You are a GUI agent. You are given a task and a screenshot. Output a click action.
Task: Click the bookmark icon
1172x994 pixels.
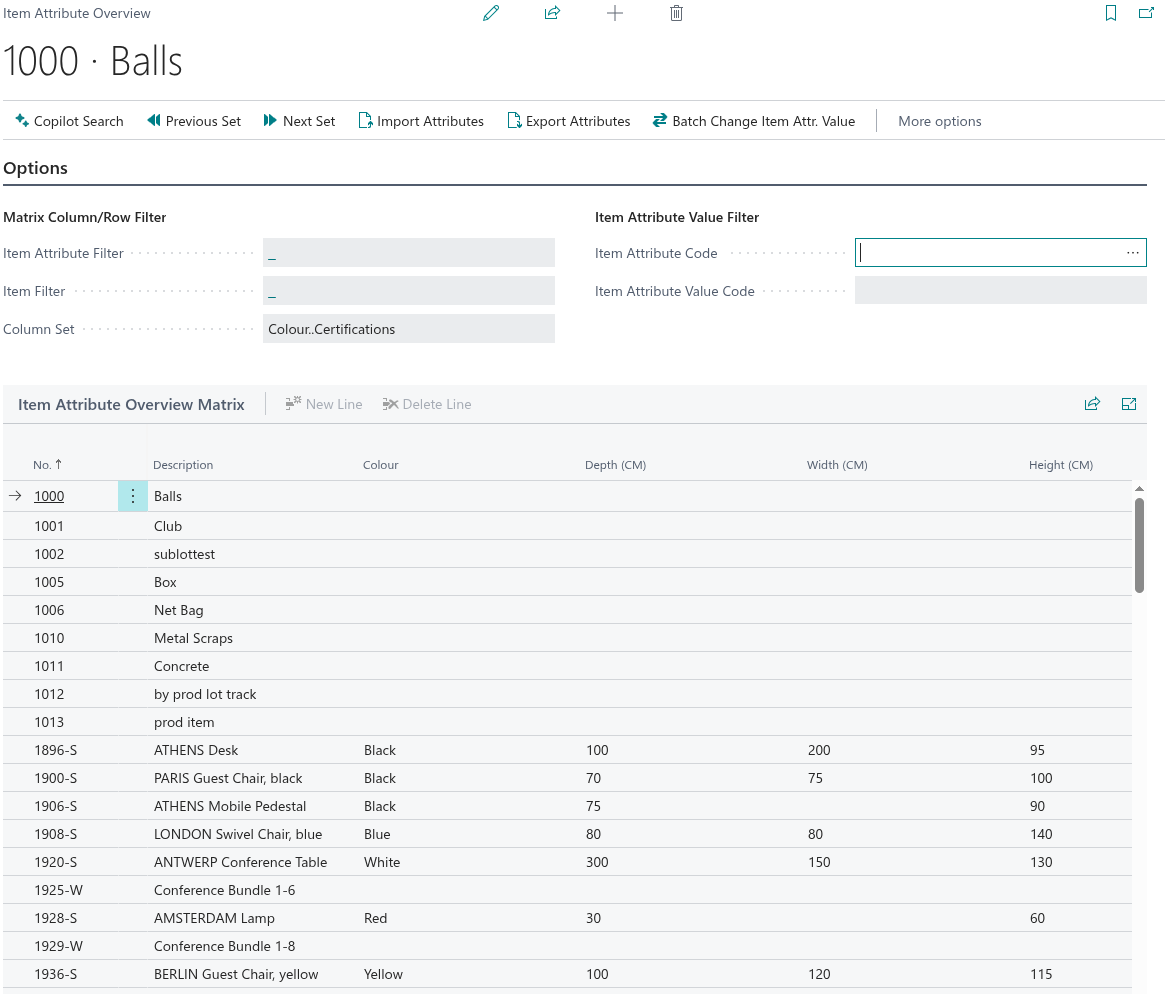point(1111,13)
